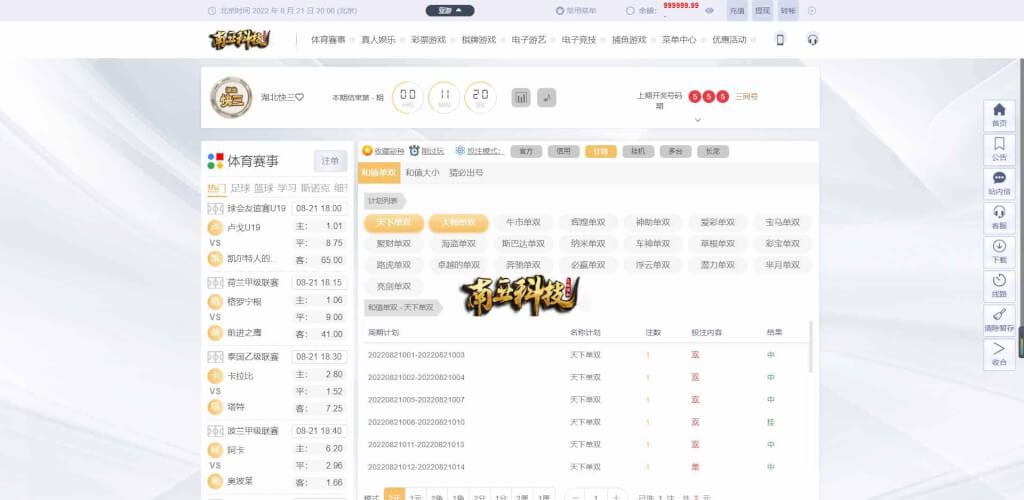Open the 线路 line sidebar icon
Image resolution: width=1024 pixels, height=500 pixels.
pos(999,285)
